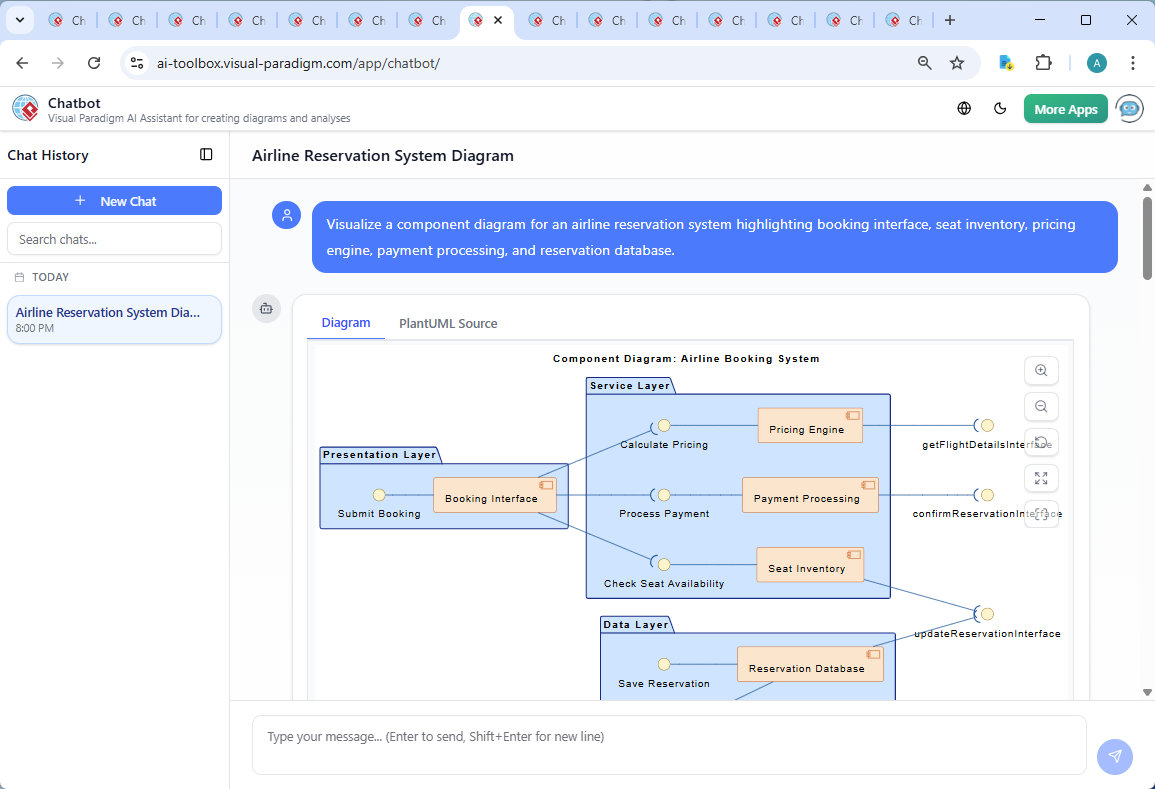Open More Apps

pyautogui.click(x=1065, y=108)
